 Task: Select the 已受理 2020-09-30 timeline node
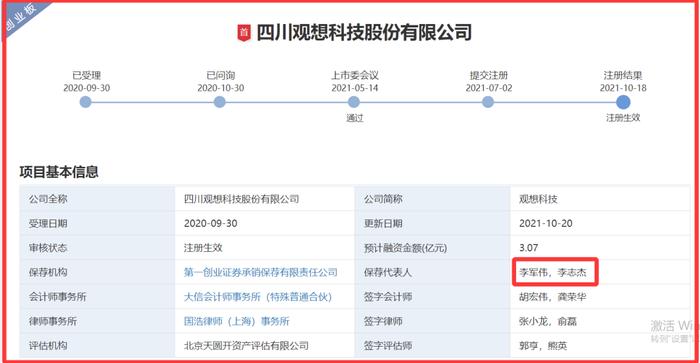point(86,102)
